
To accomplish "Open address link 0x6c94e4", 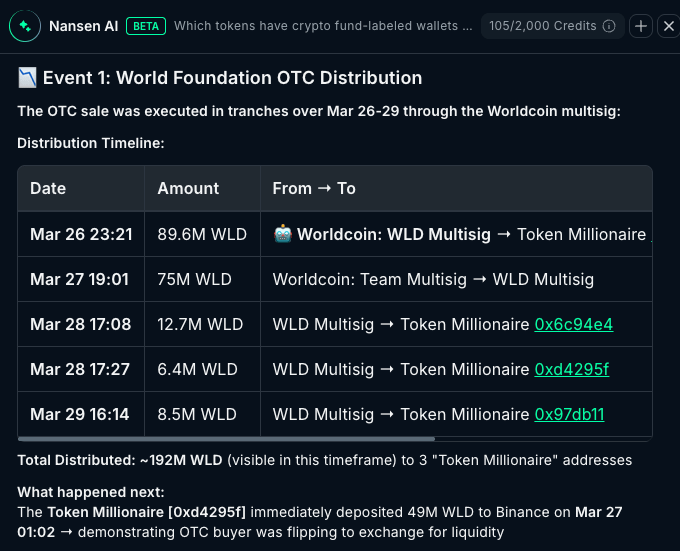I will (574, 324).
